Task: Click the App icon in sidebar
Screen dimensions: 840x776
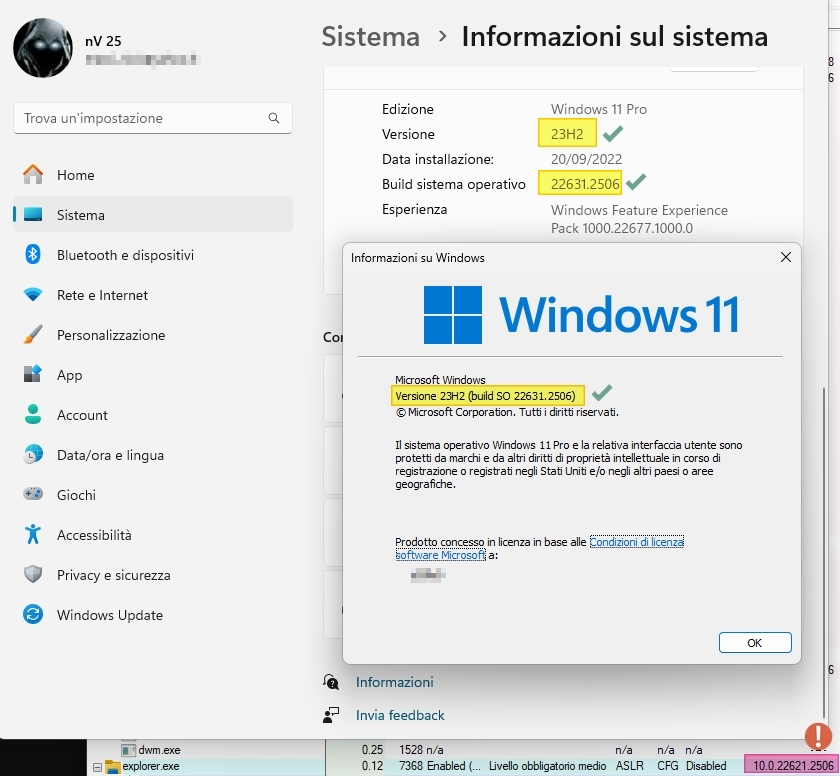Action: coord(33,374)
